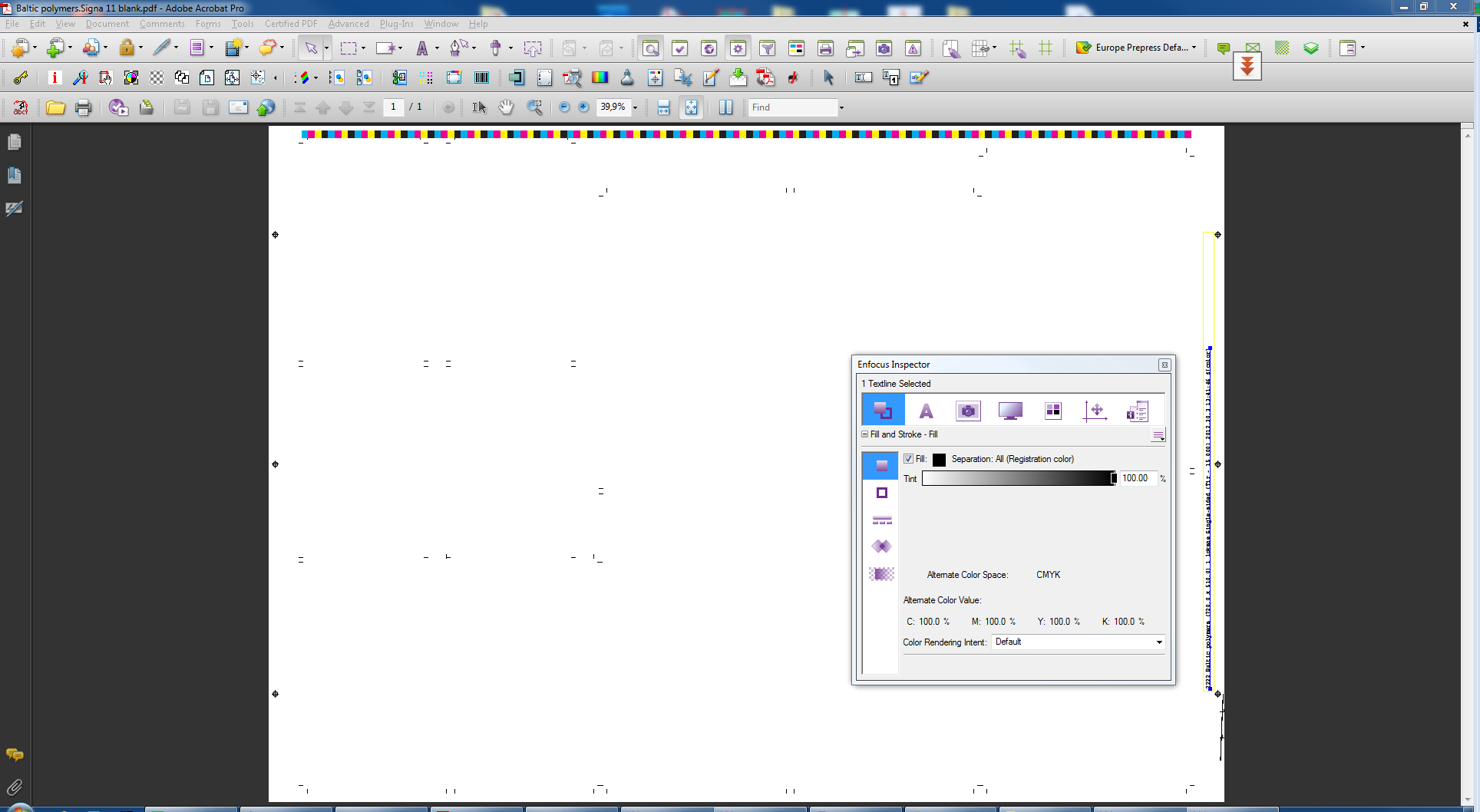This screenshot has width=1480, height=812.
Task: Select the Image camera tab in Inspector
Action: [x=968, y=411]
